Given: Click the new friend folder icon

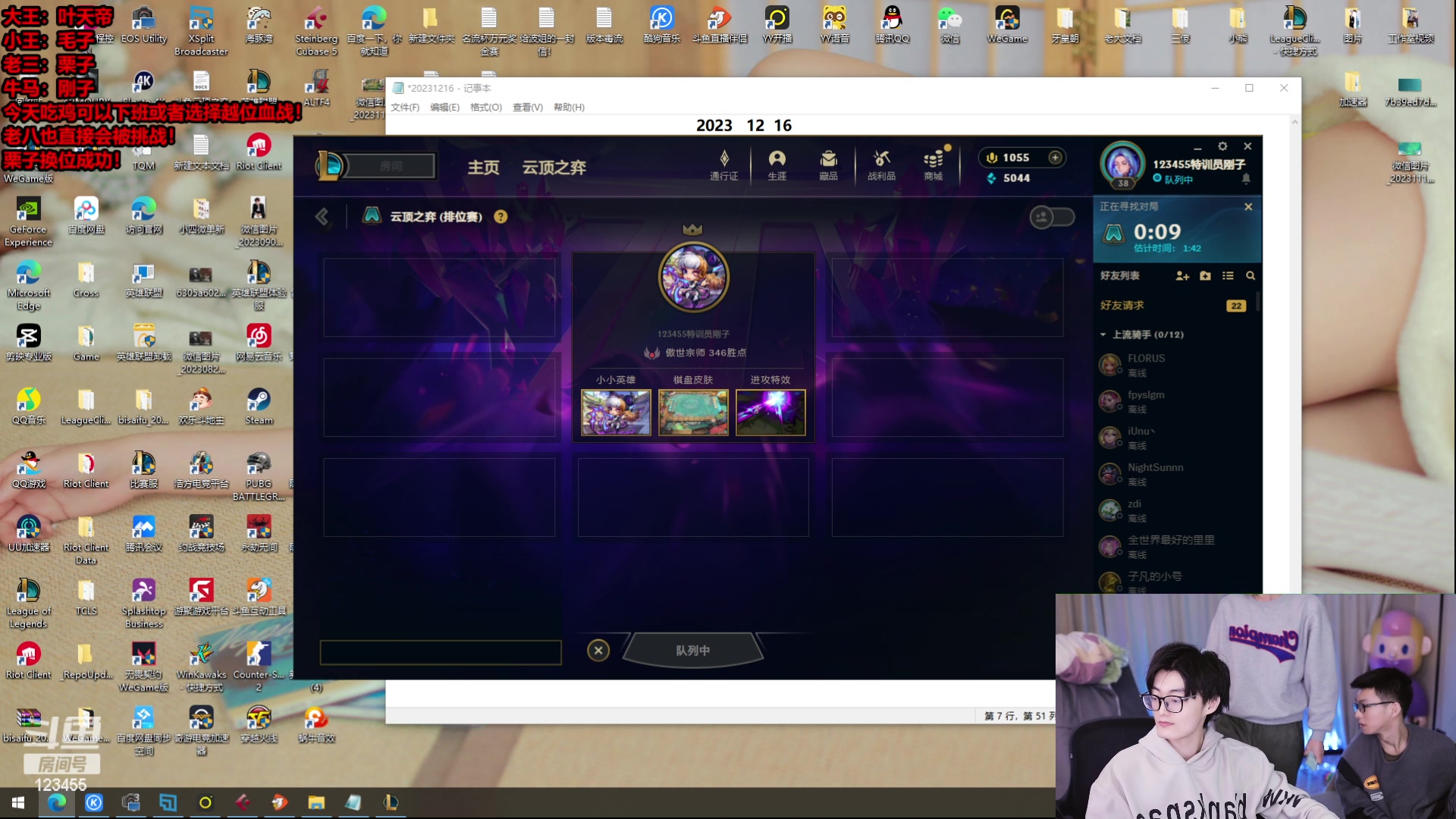Looking at the screenshot, I should pyautogui.click(x=1206, y=276).
